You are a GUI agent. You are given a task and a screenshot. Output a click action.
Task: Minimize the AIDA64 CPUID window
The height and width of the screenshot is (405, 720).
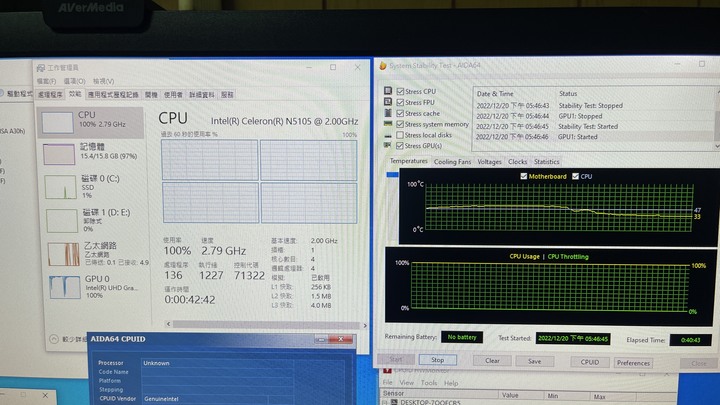click(321, 339)
